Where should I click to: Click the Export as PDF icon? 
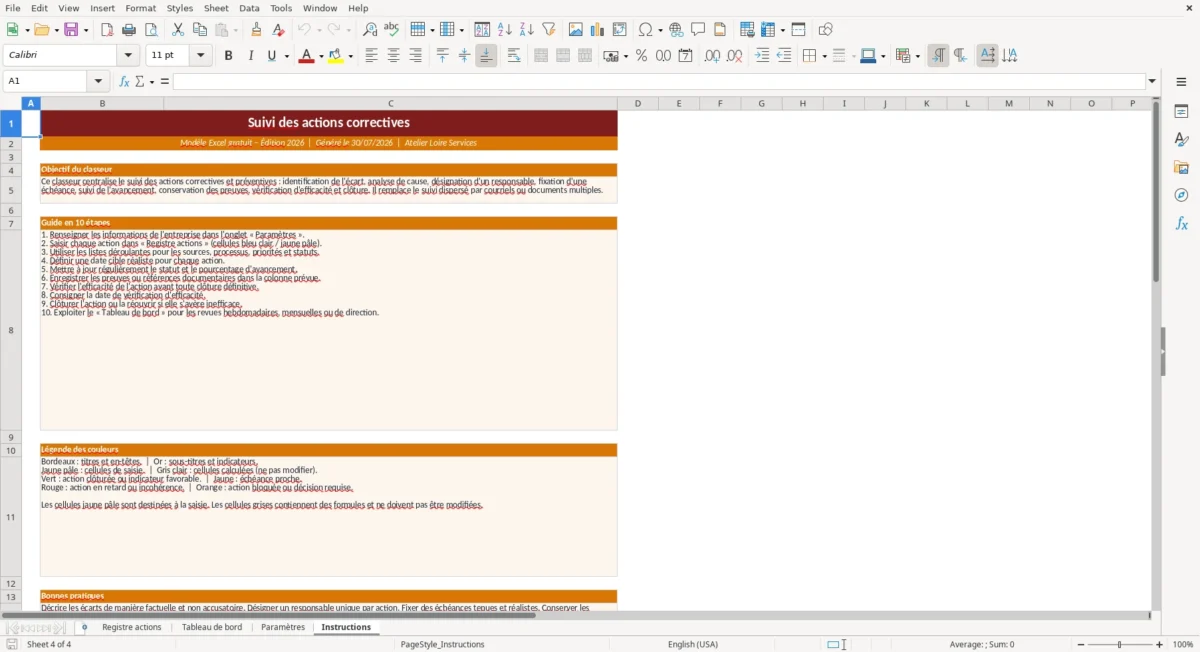point(107,30)
